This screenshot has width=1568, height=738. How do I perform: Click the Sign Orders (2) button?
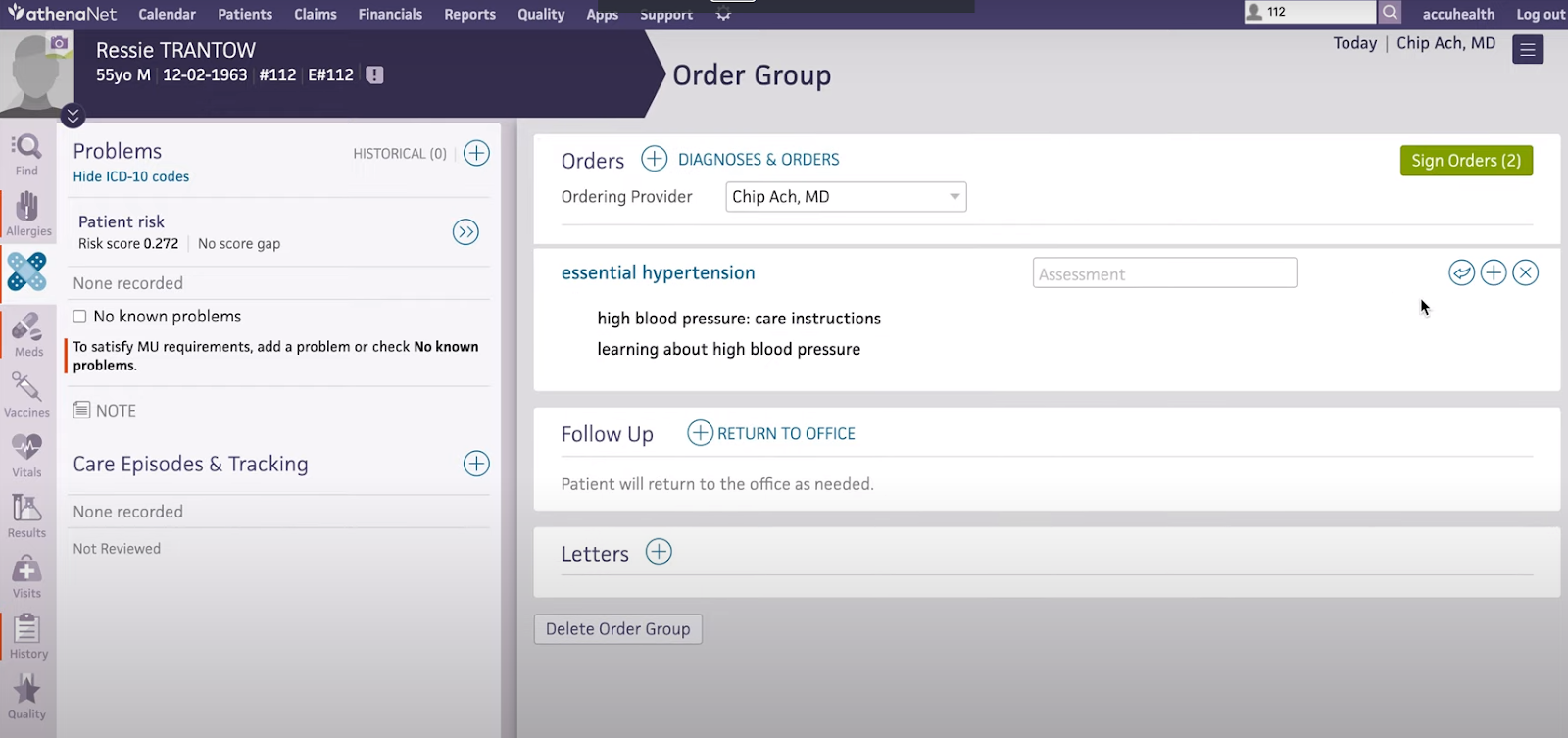(1466, 161)
